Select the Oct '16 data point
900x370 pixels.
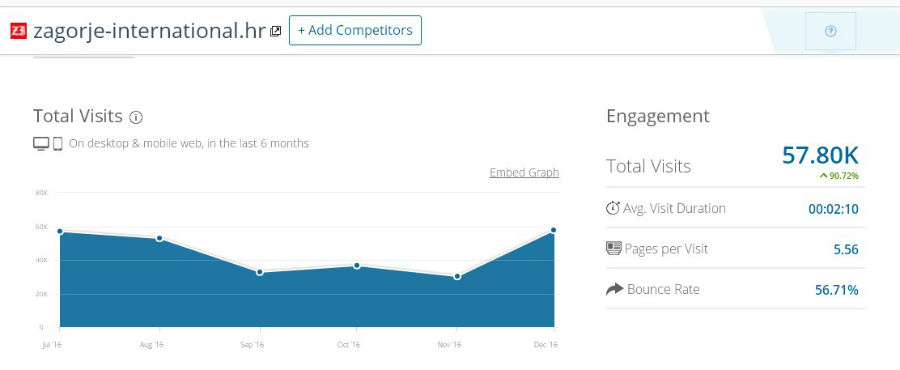(356, 266)
